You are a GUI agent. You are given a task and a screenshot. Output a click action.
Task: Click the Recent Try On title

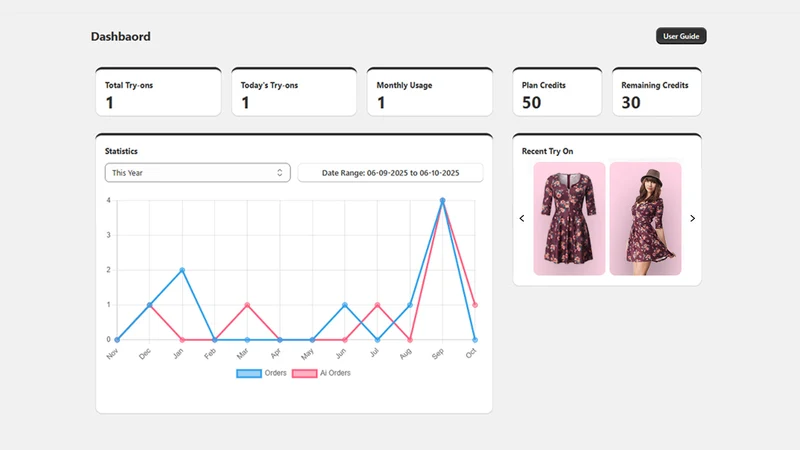[547, 151]
